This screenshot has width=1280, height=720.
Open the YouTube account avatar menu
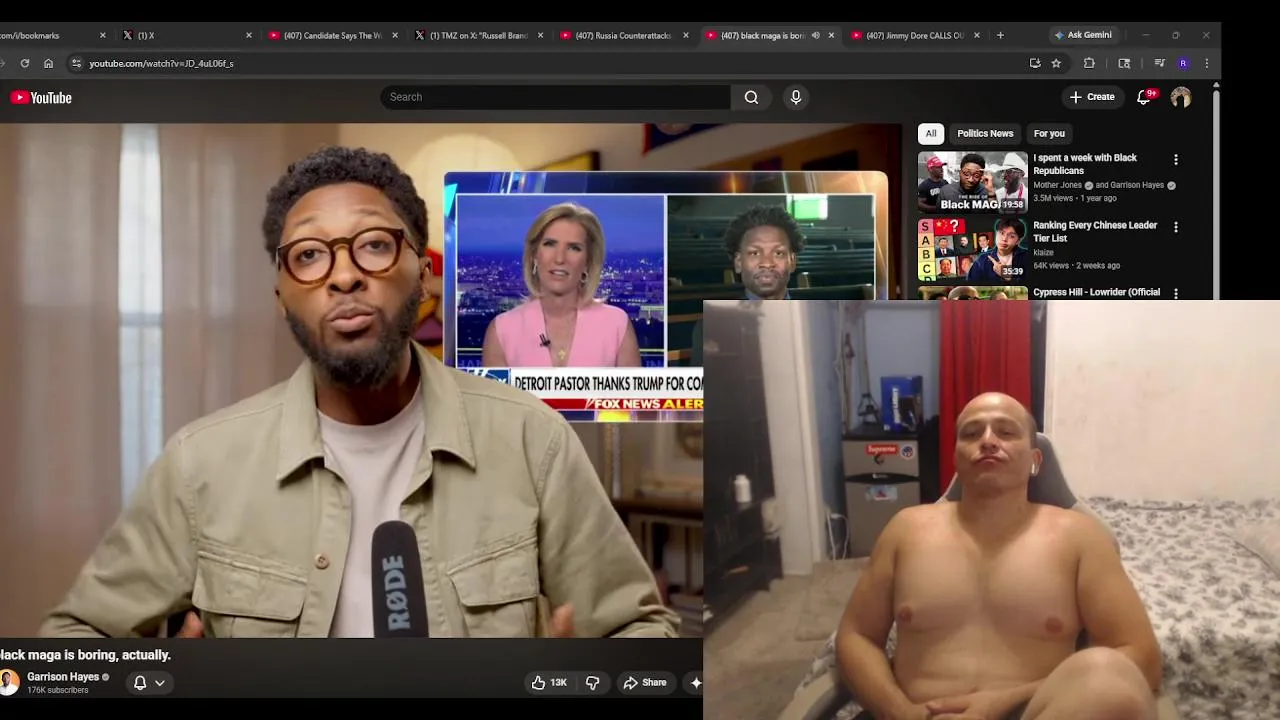(x=1181, y=97)
